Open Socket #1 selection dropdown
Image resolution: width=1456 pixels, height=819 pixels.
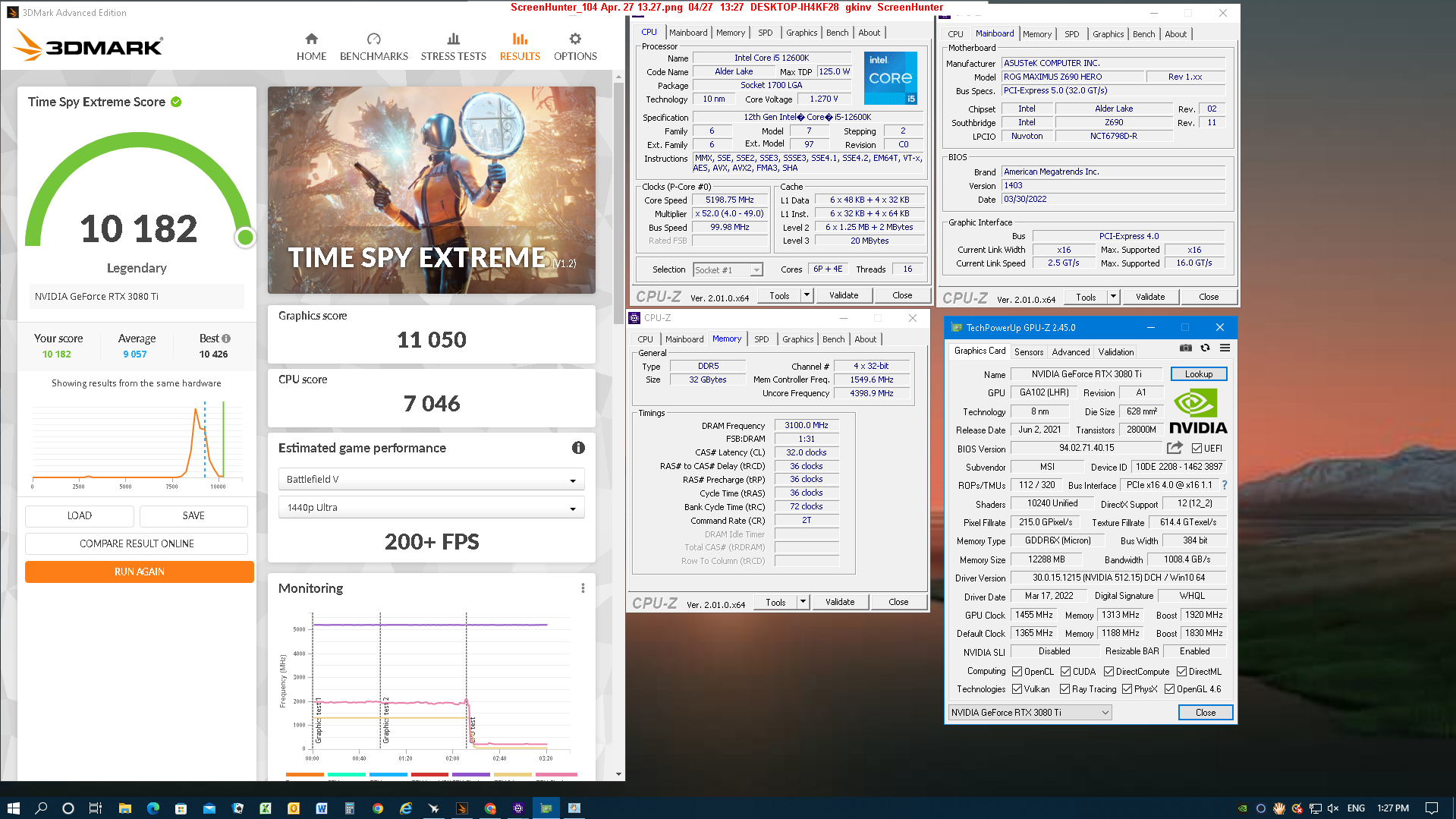[728, 270]
